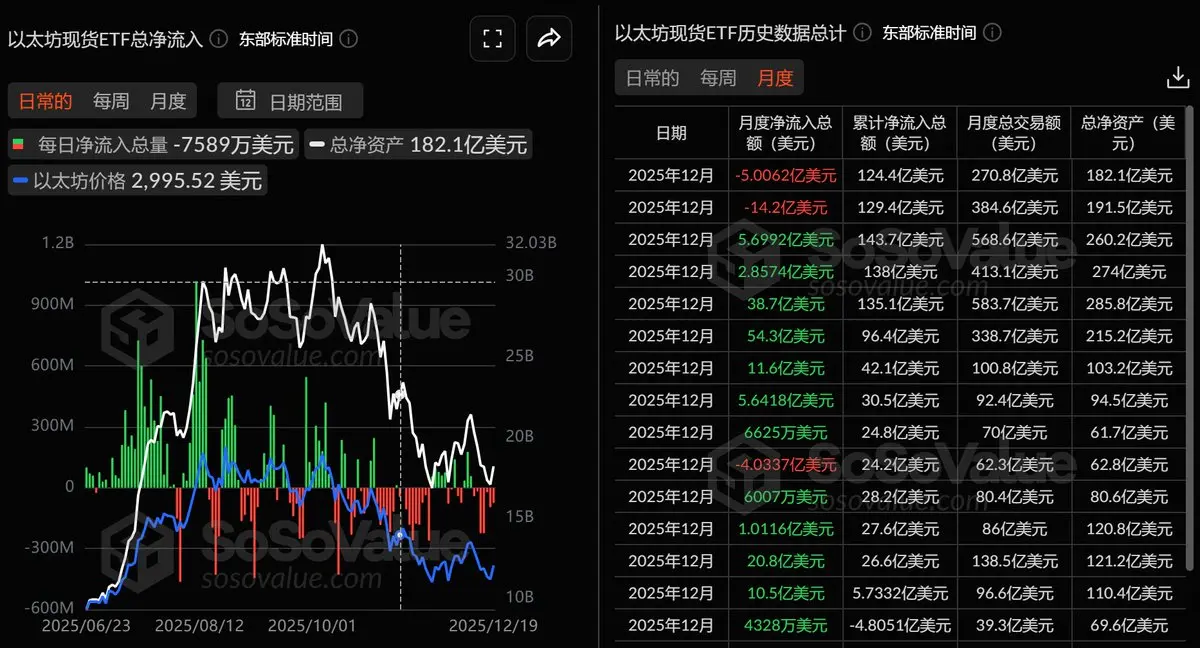Click the download icon above the table
1200x648 pixels.
[1177, 79]
